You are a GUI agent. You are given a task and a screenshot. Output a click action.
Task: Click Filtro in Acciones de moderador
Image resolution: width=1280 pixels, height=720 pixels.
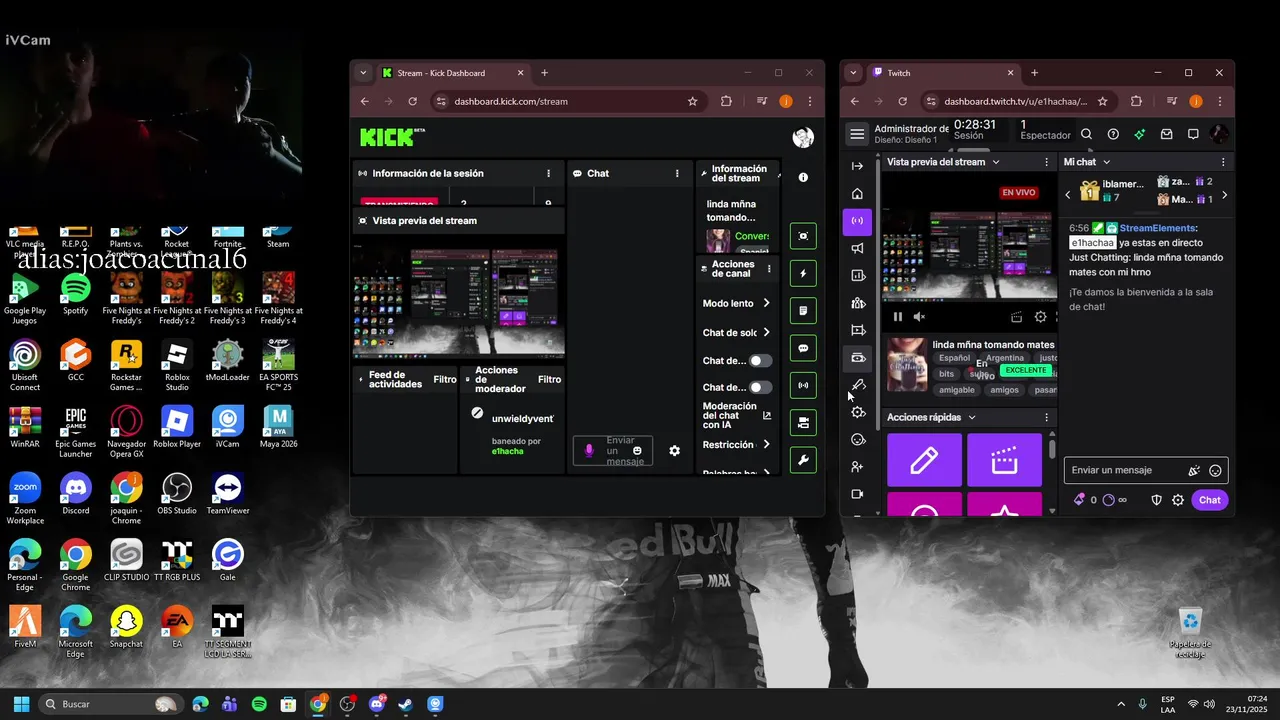pyautogui.click(x=550, y=379)
